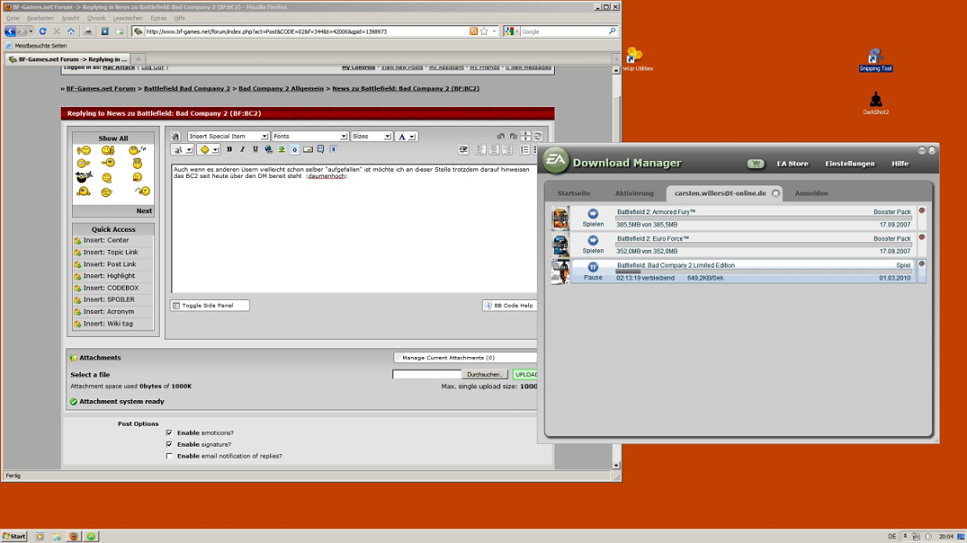
Task: Play Battlefield 2: Armored Fury via Spielen icon
Action: pos(593,213)
